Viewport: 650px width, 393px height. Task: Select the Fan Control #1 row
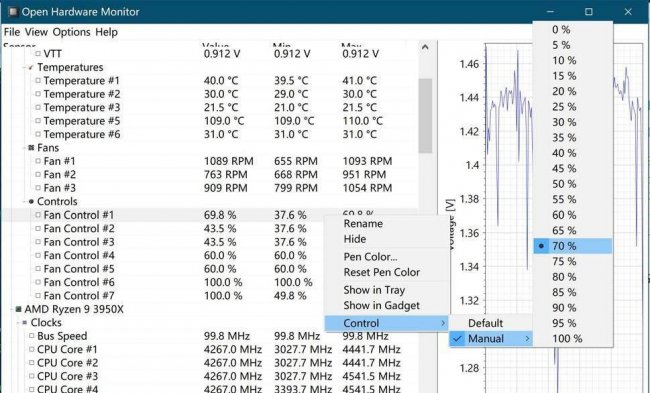[x=209, y=215]
